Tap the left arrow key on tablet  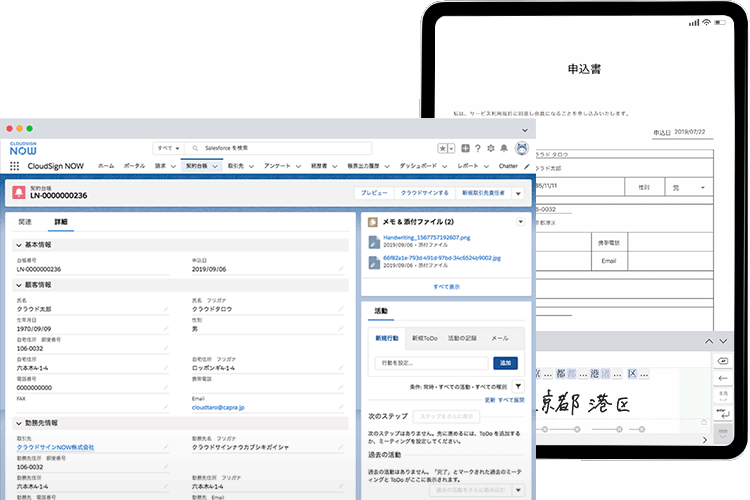(x=723, y=378)
